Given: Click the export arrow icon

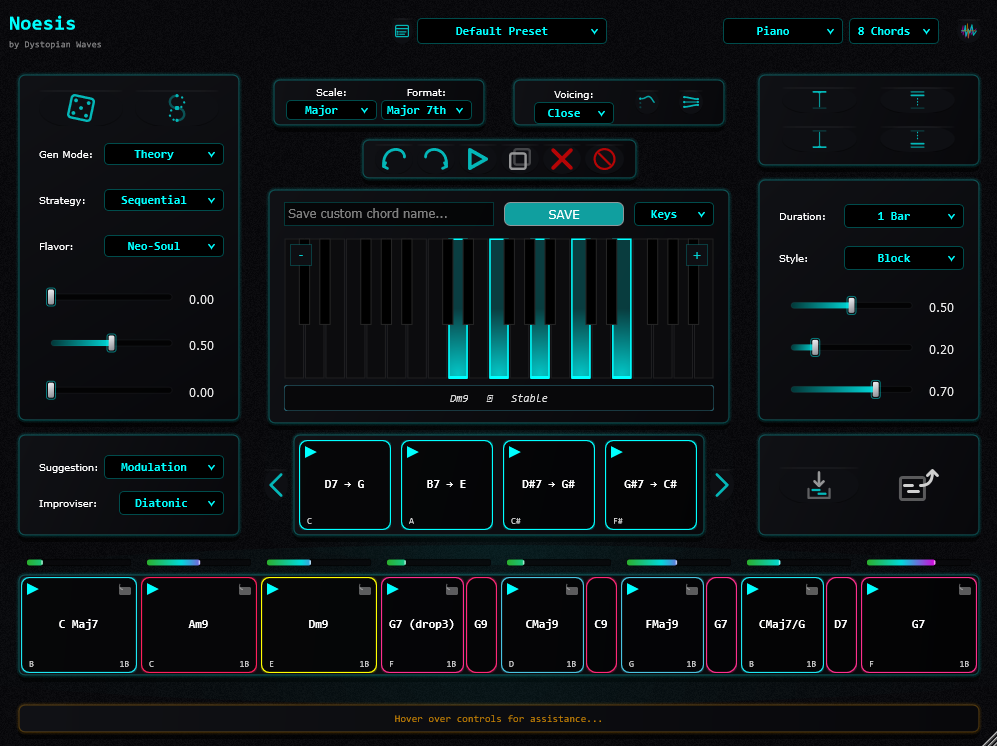Looking at the screenshot, I should point(918,486).
